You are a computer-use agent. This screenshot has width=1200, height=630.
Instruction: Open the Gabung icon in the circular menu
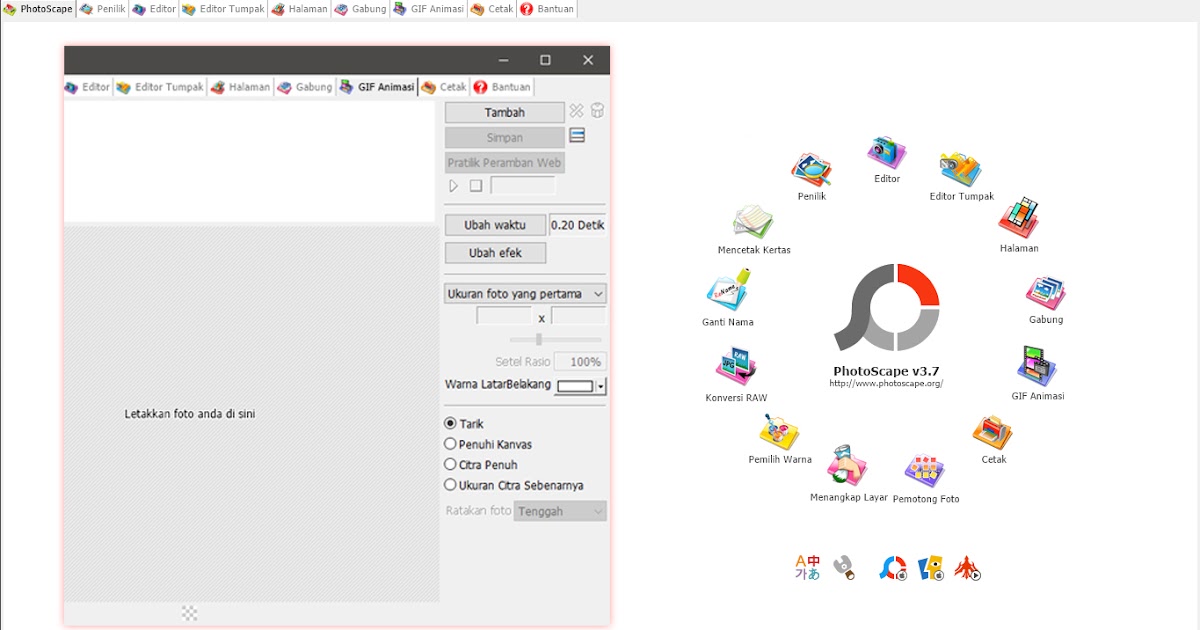click(1046, 293)
